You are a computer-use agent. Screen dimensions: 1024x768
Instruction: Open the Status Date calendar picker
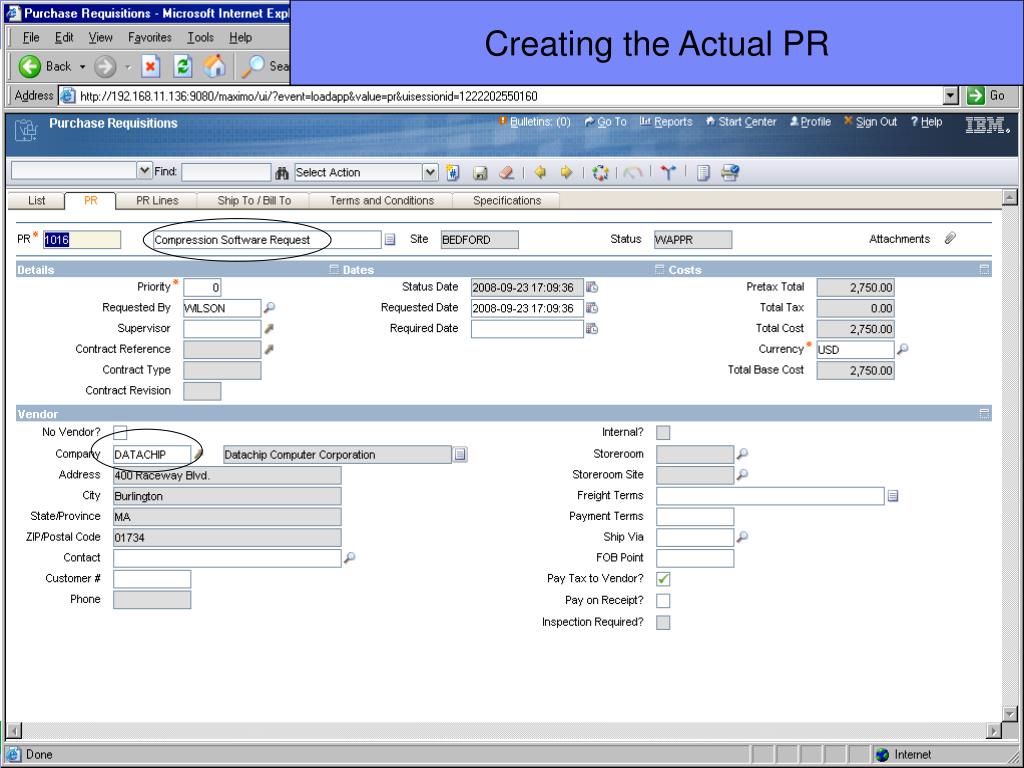click(592, 287)
